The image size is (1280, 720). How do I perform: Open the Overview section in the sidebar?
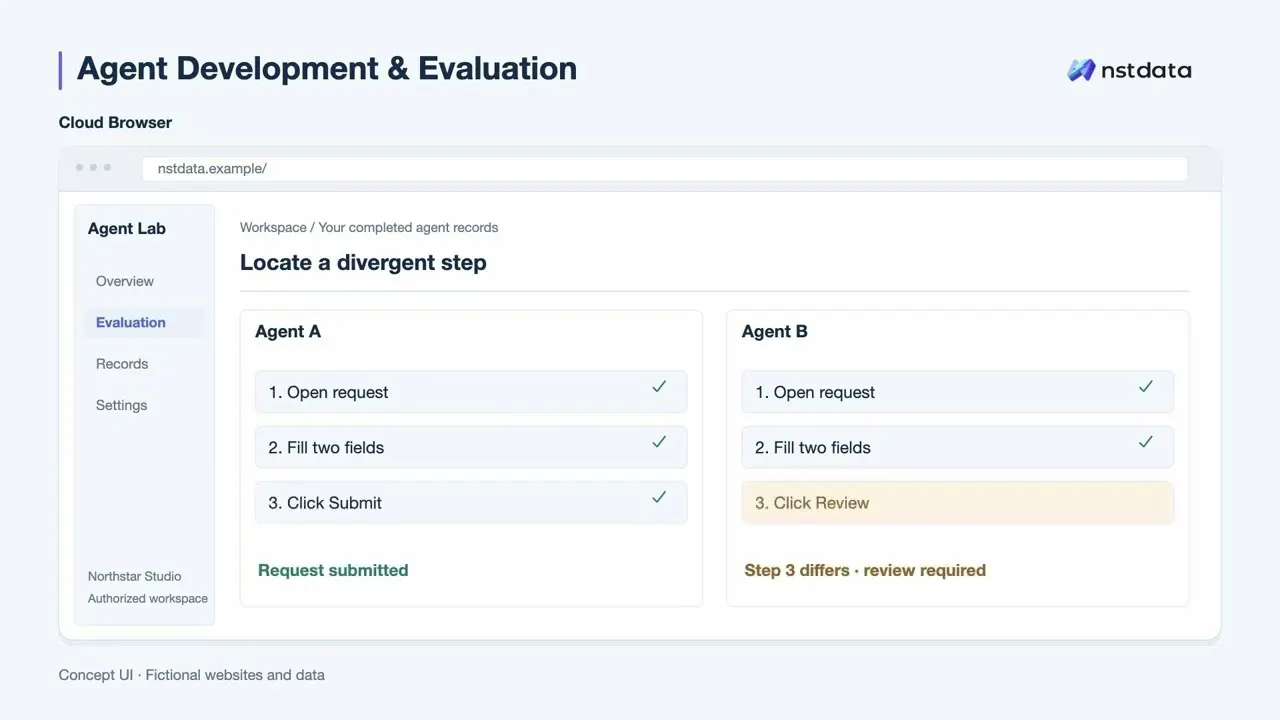click(125, 281)
